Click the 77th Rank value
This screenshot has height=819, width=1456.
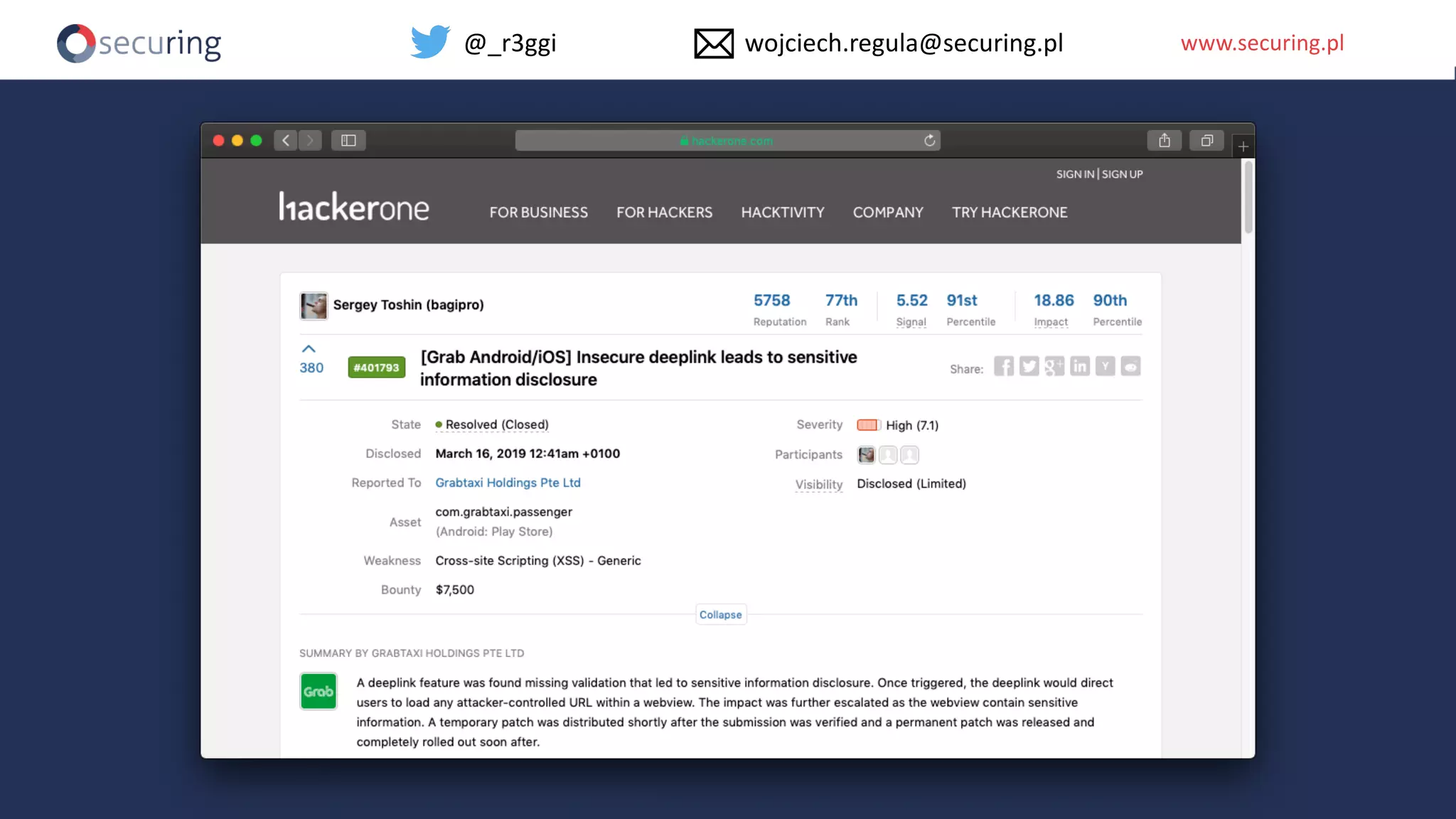click(841, 300)
